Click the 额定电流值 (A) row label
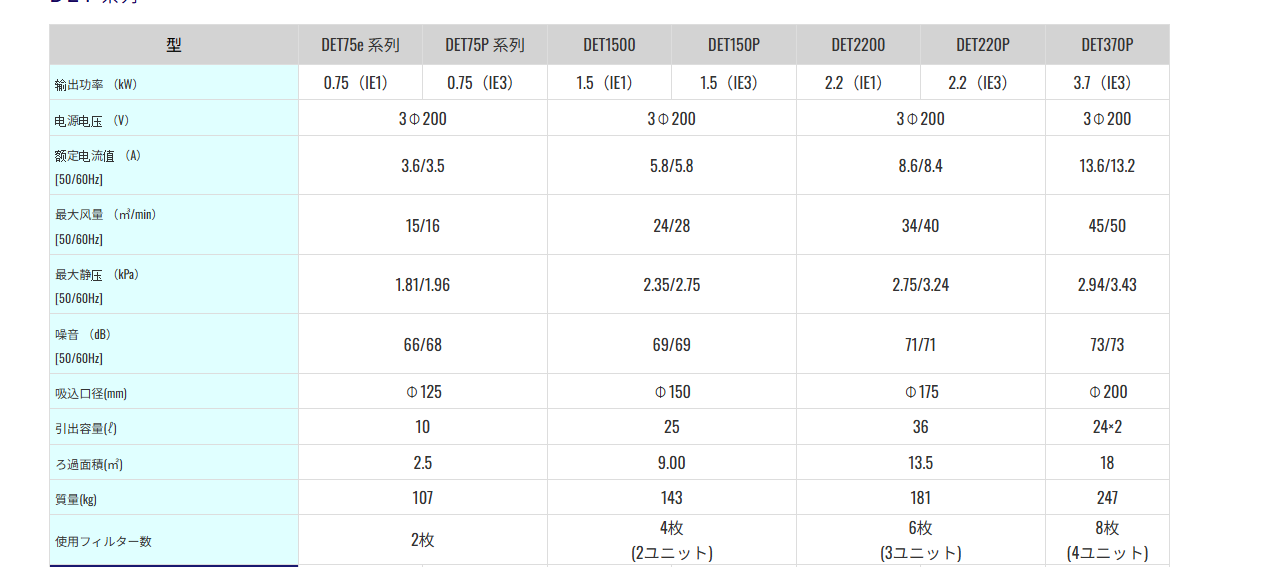Image resolution: width=1272 pixels, height=567 pixels. tap(98, 156)
